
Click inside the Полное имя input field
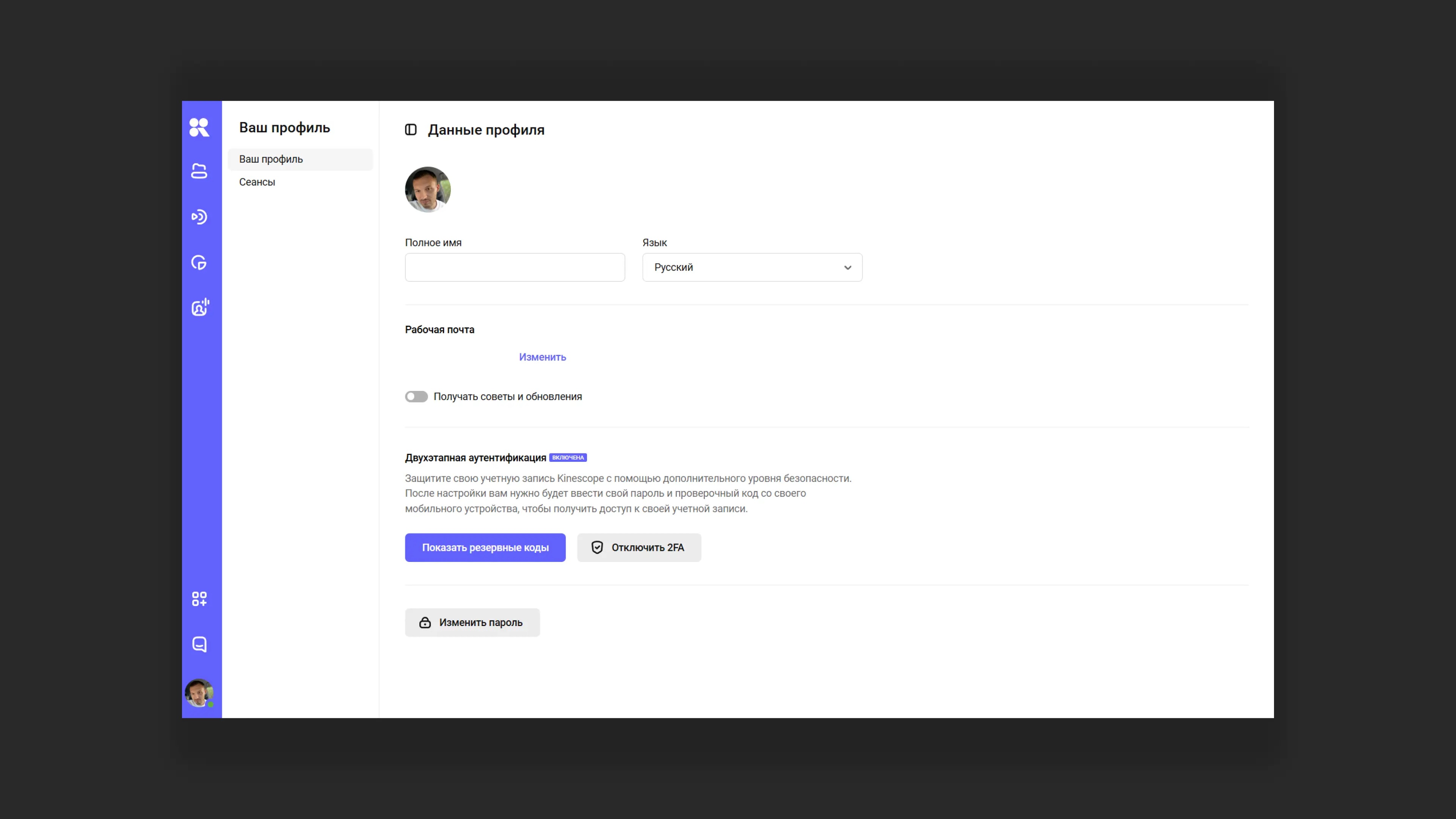515,267
